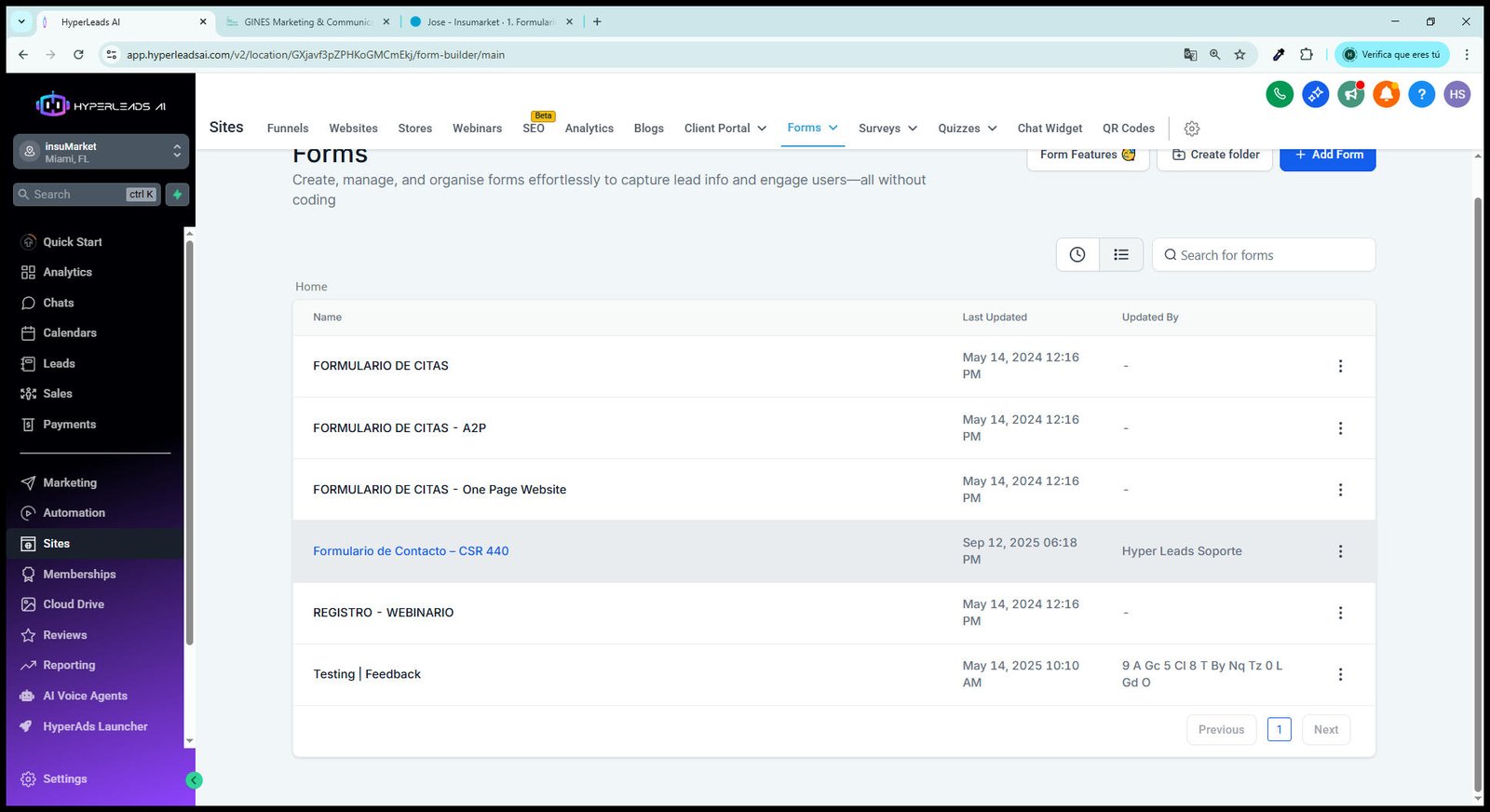Expand the Quizzes dropdown
Screen dimensions: 1490x812
click(x=968, y=129)
